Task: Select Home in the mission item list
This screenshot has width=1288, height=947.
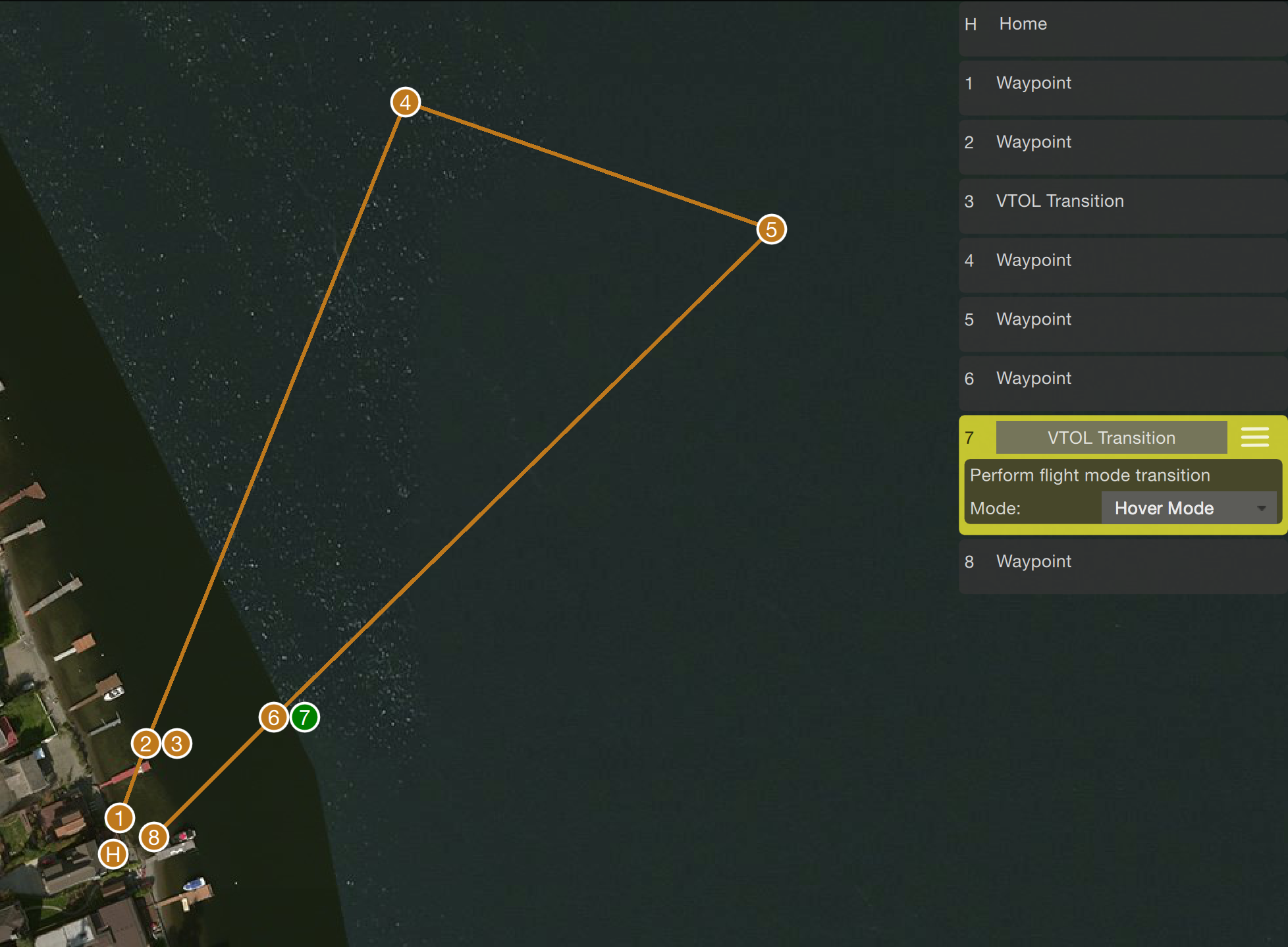Action: coord(1119,24)
